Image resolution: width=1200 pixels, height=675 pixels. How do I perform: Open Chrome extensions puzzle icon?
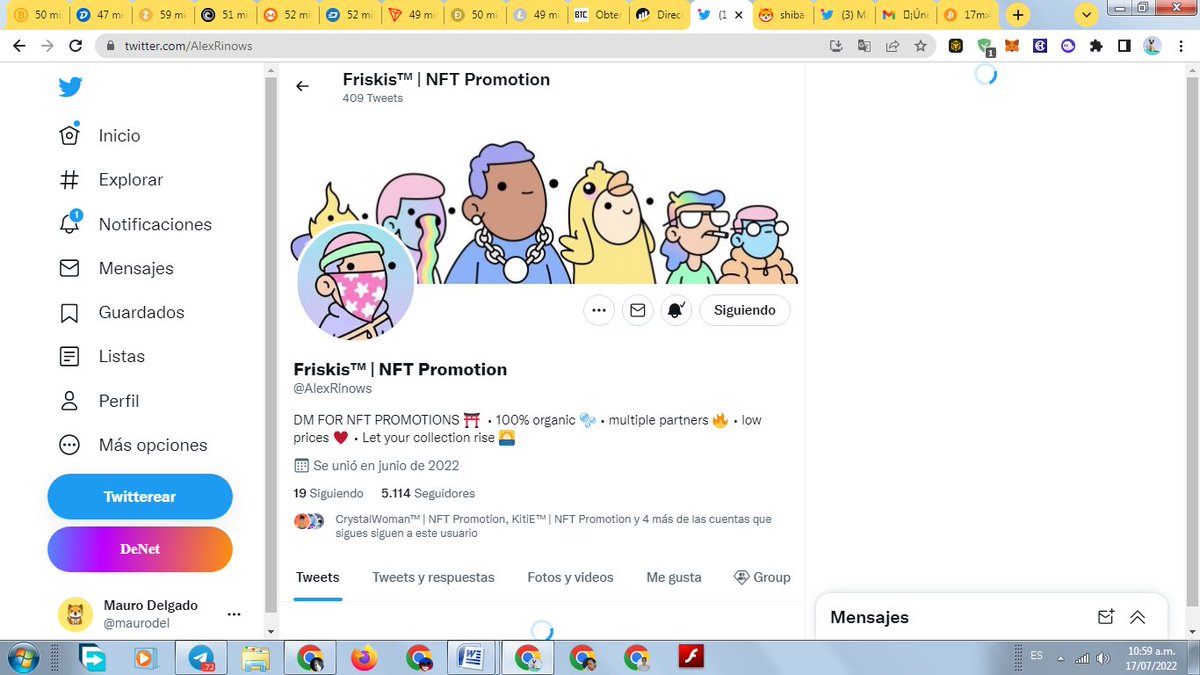(x=1096, y=46)
